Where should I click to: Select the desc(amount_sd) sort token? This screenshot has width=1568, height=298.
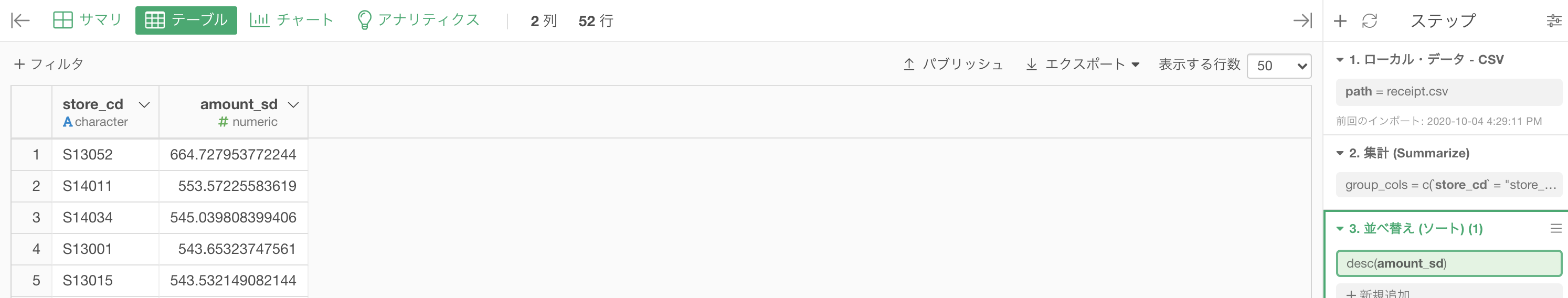tap(1449, 263)
